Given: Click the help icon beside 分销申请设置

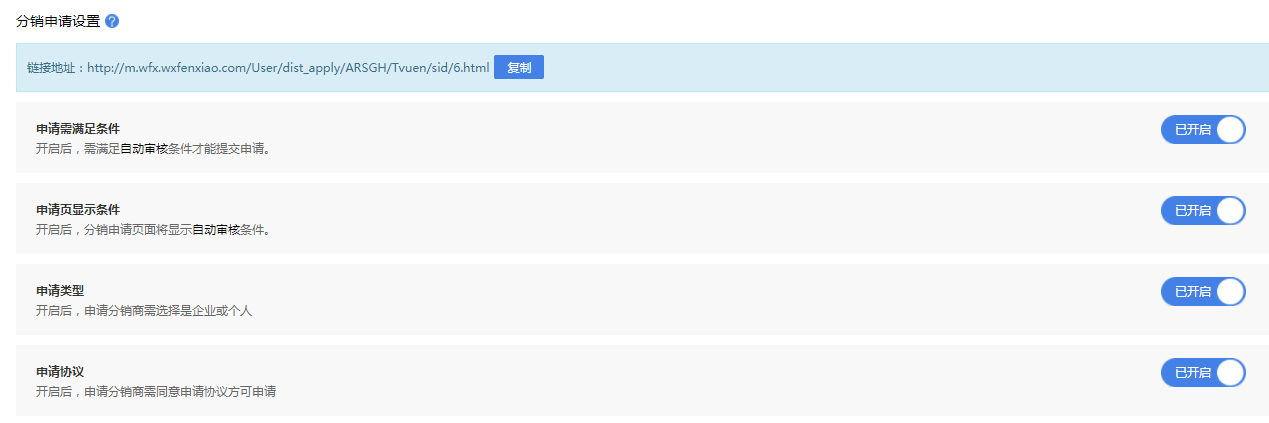Looking at the screenshot, I should 112,21.
